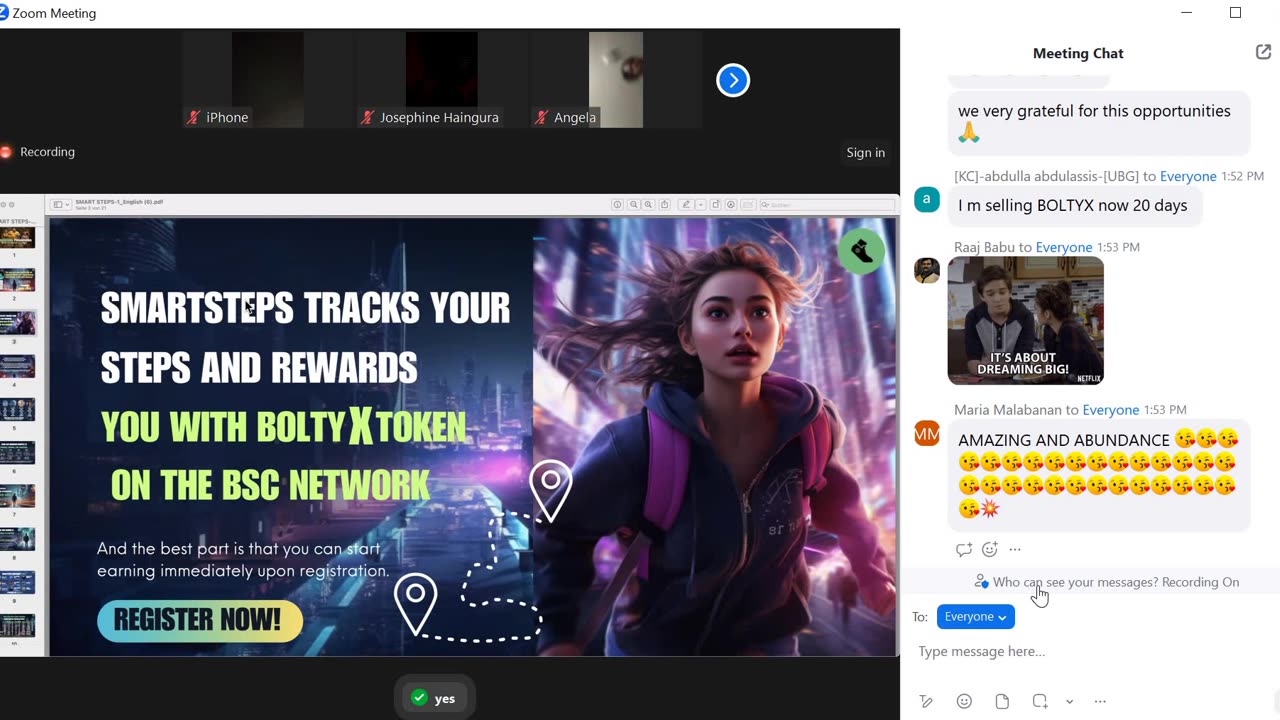Click the Recording indicator
Screen dimensions: 1280x720
pos(38,152)
